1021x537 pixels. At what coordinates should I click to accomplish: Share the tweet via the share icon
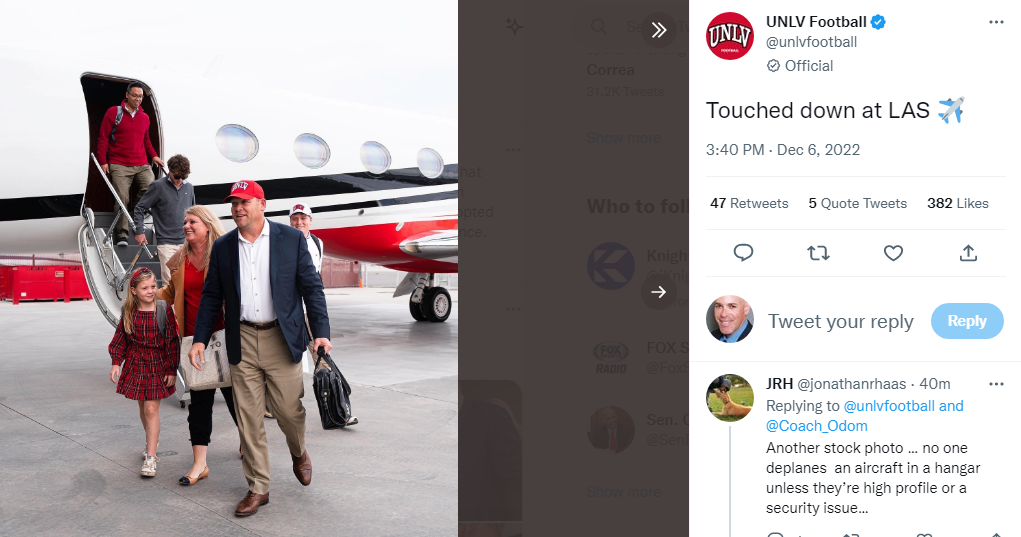click(x=968, y=253)
